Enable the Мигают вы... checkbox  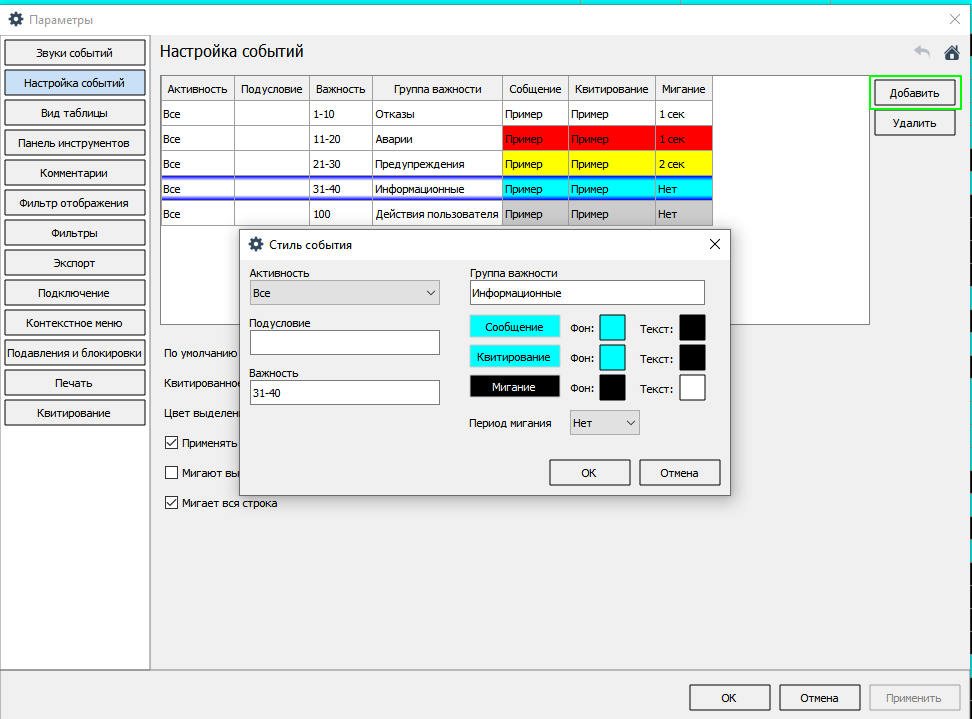tap(172, 473)
